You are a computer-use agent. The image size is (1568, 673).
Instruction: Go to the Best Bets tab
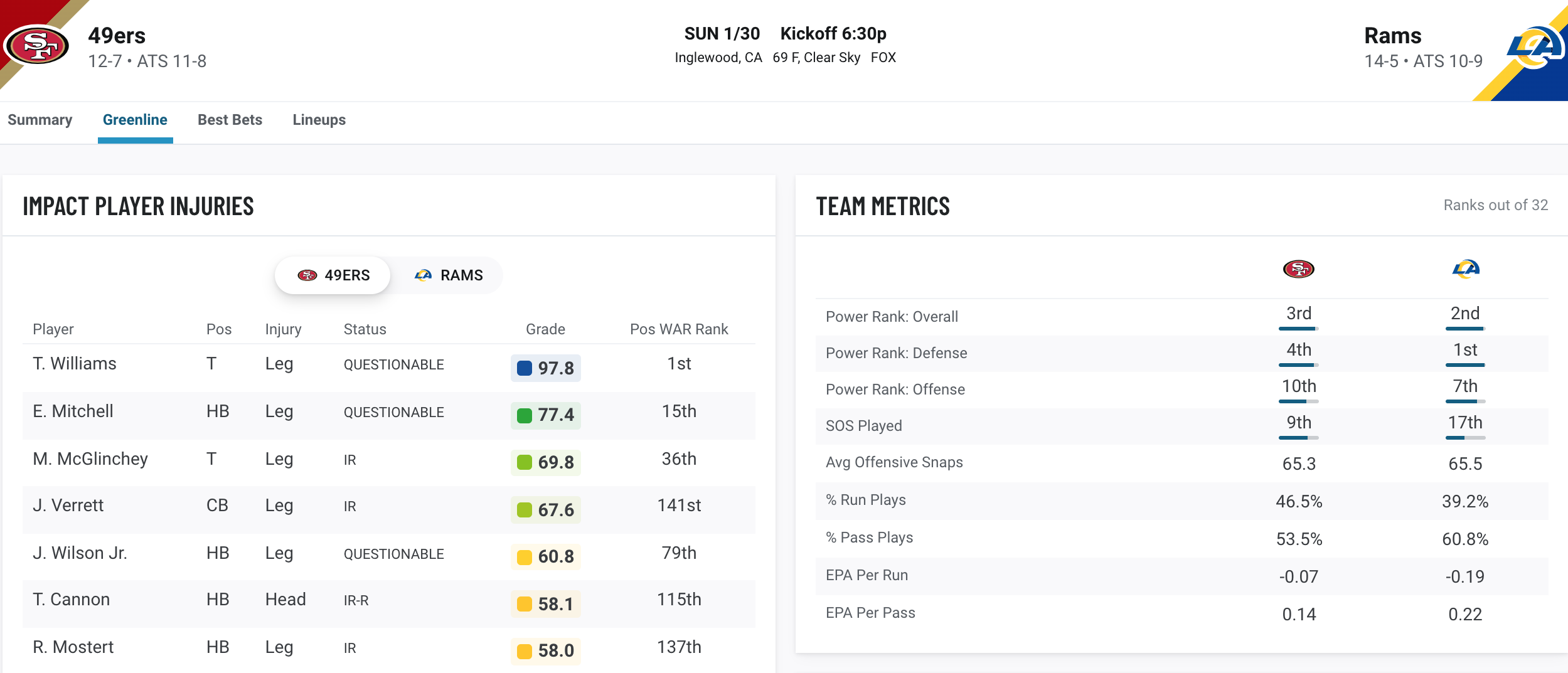tap(230, 120)
